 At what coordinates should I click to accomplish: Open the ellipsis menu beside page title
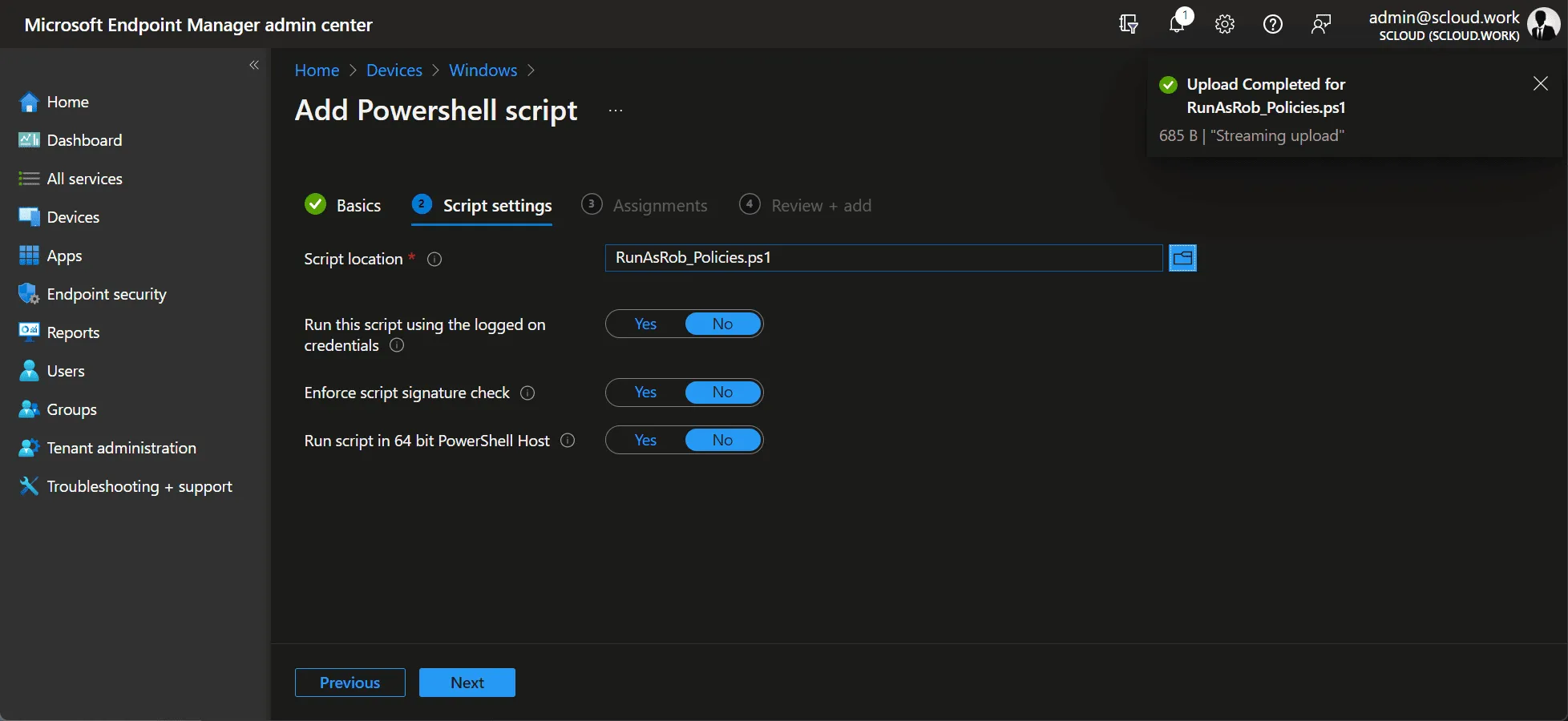(x=616, y=111)
